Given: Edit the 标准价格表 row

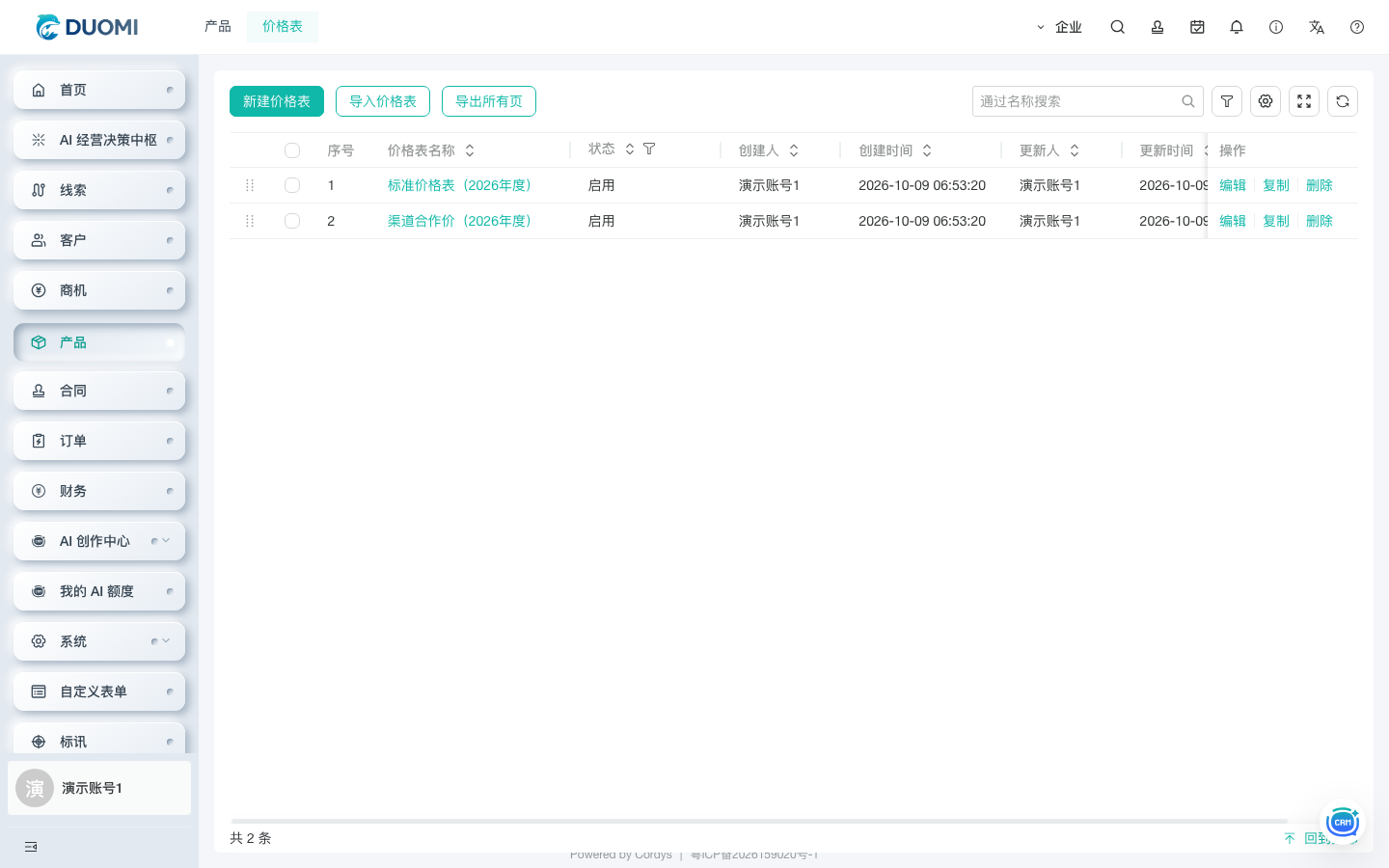Looking at the screenshot, I should pyautogui.click(x=1233, y=185).
